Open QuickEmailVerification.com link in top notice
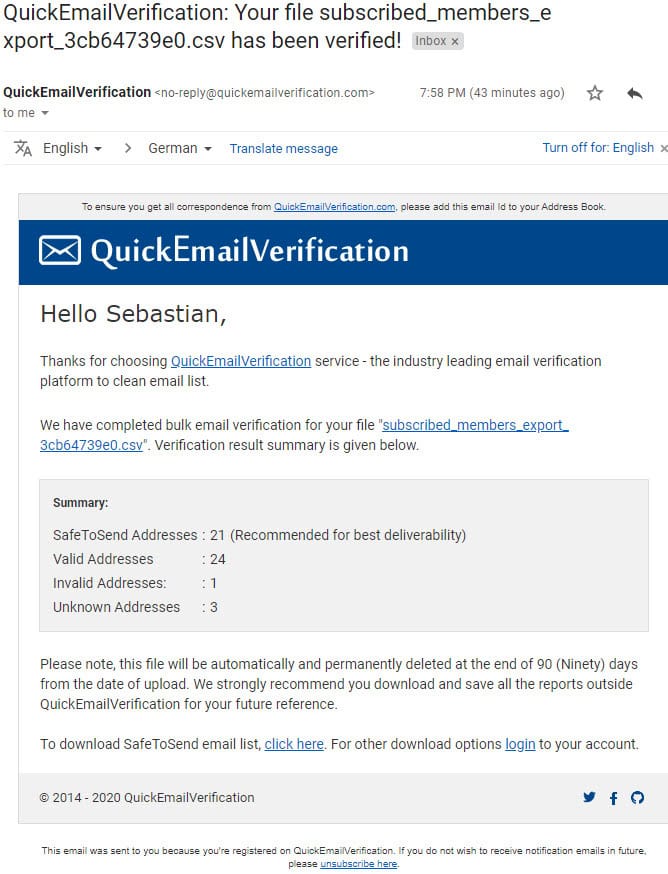 tap(334, 207)
